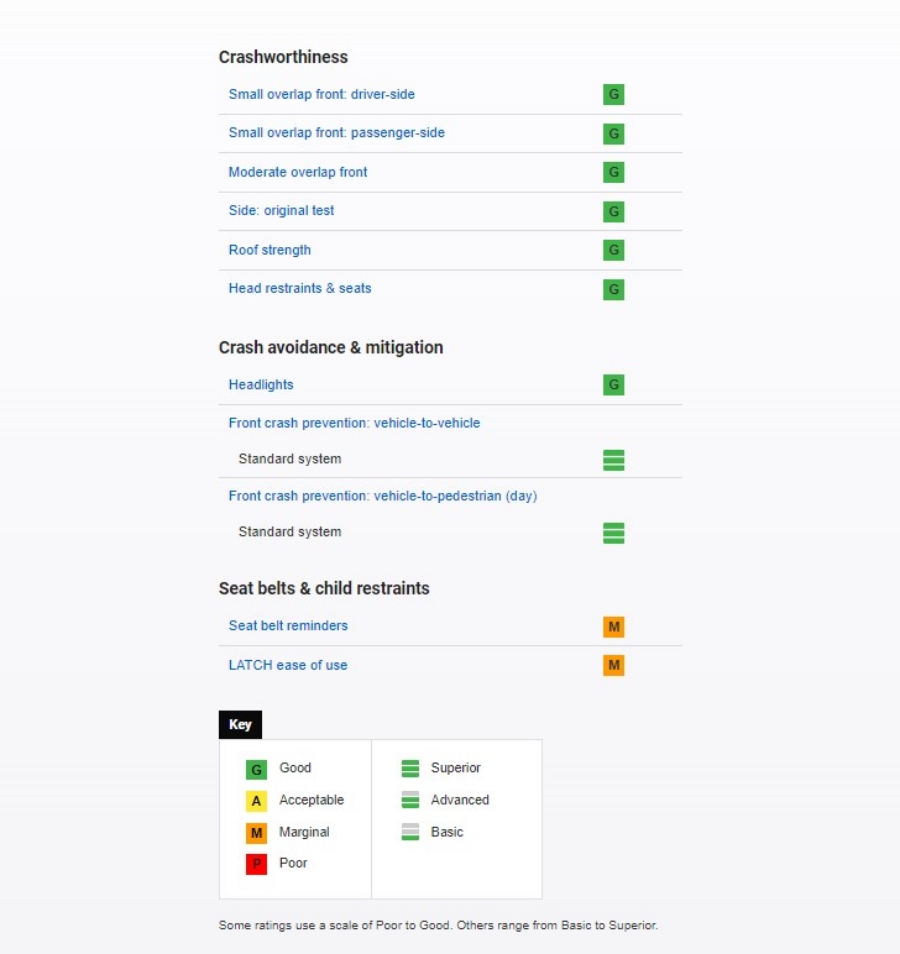
Task: View Seat belt reminders details
Action: click(288, 626)
